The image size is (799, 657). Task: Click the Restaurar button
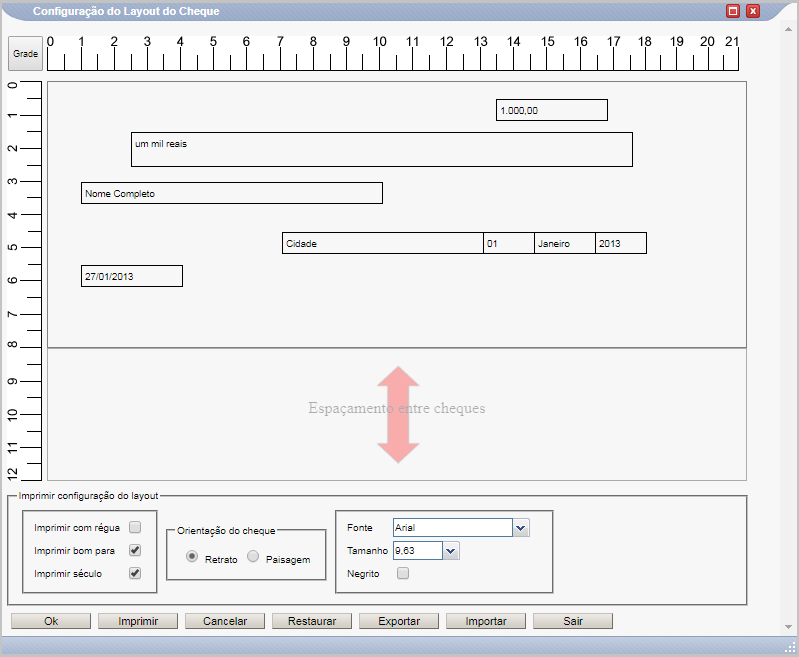point(312,621)
